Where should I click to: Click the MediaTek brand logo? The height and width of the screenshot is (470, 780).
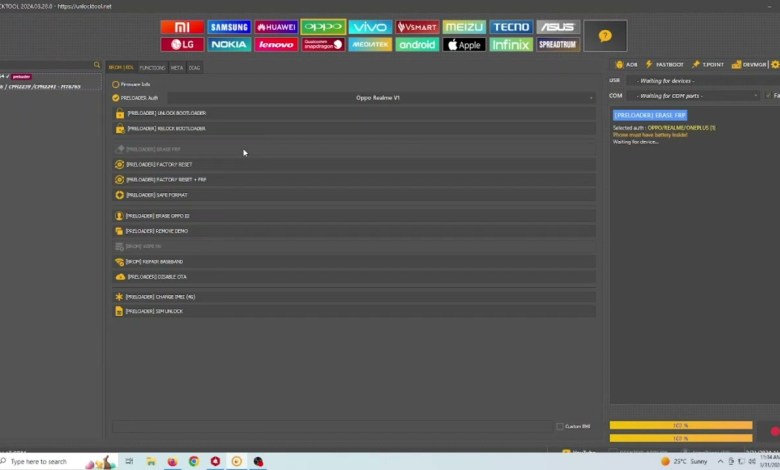click(370, 45)
